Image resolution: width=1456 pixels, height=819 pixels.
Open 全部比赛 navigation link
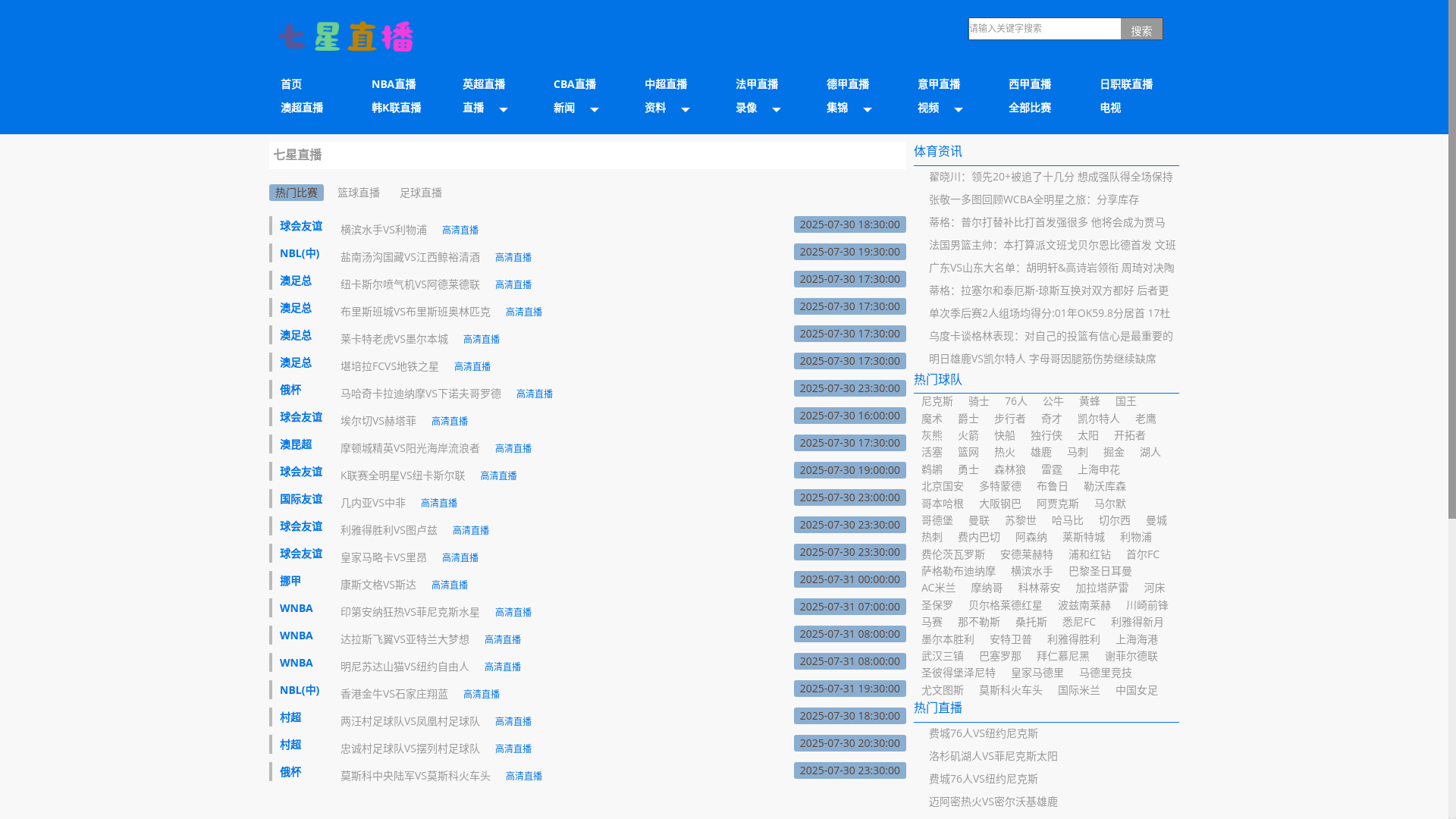point(1030,108)
